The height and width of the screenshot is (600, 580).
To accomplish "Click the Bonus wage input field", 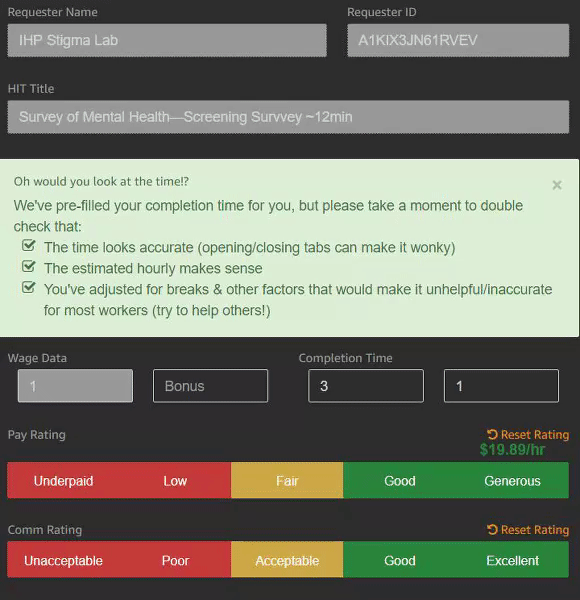I will (x=210, y=386).
